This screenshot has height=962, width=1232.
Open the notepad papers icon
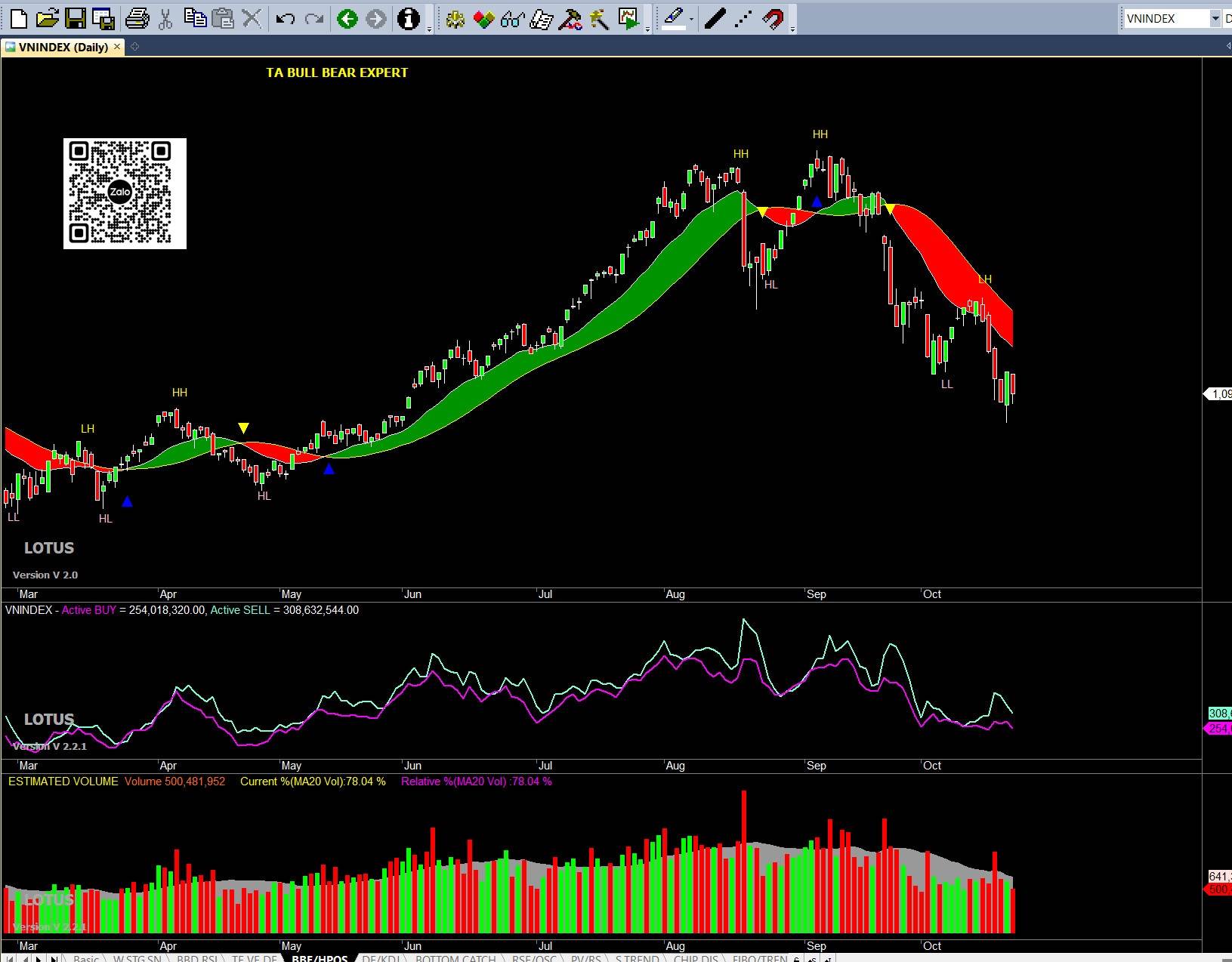pos(542,19)
